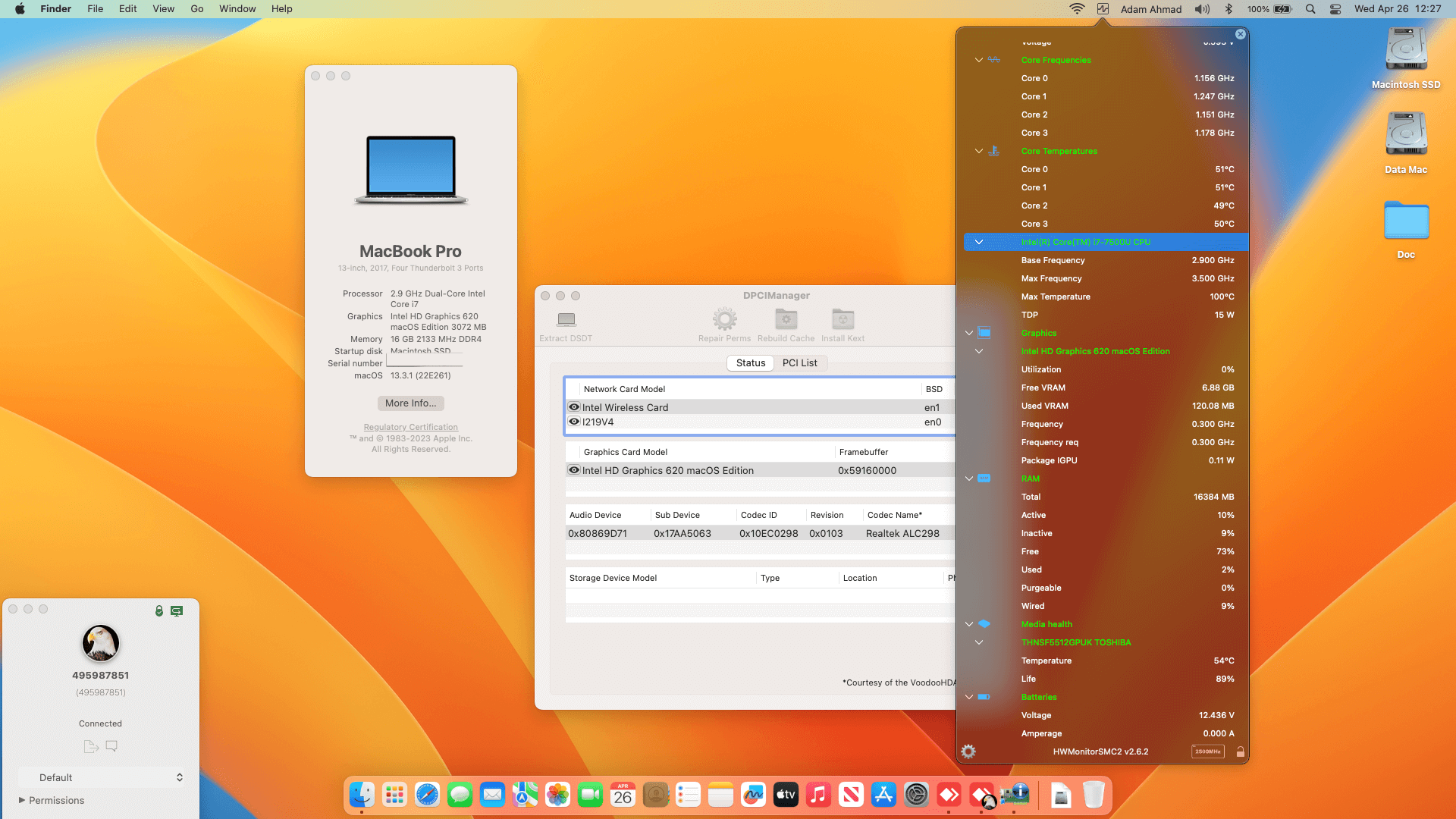
Task: Open Freeform from the Dock
Action: [753, 795]
